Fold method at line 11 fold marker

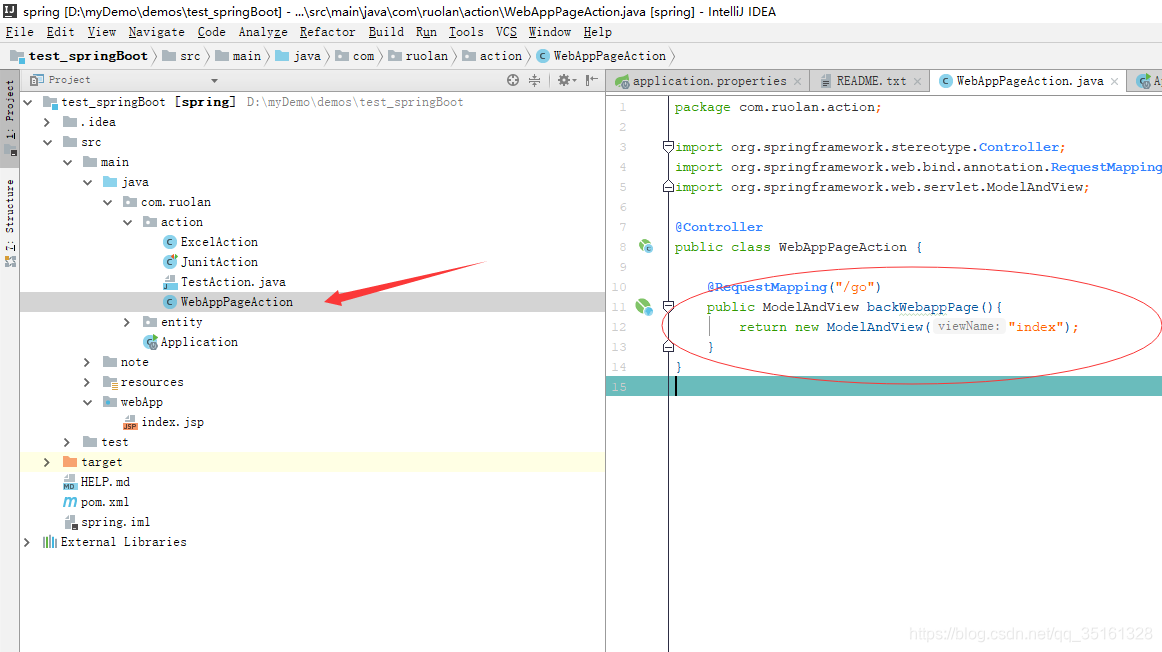click(668, 306)
